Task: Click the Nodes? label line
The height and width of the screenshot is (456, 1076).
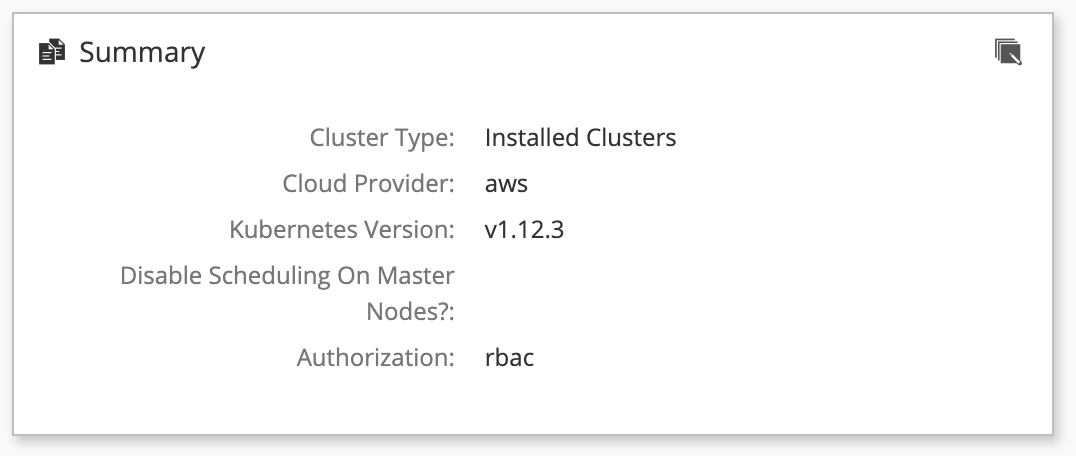Action: tap(410, 311)
